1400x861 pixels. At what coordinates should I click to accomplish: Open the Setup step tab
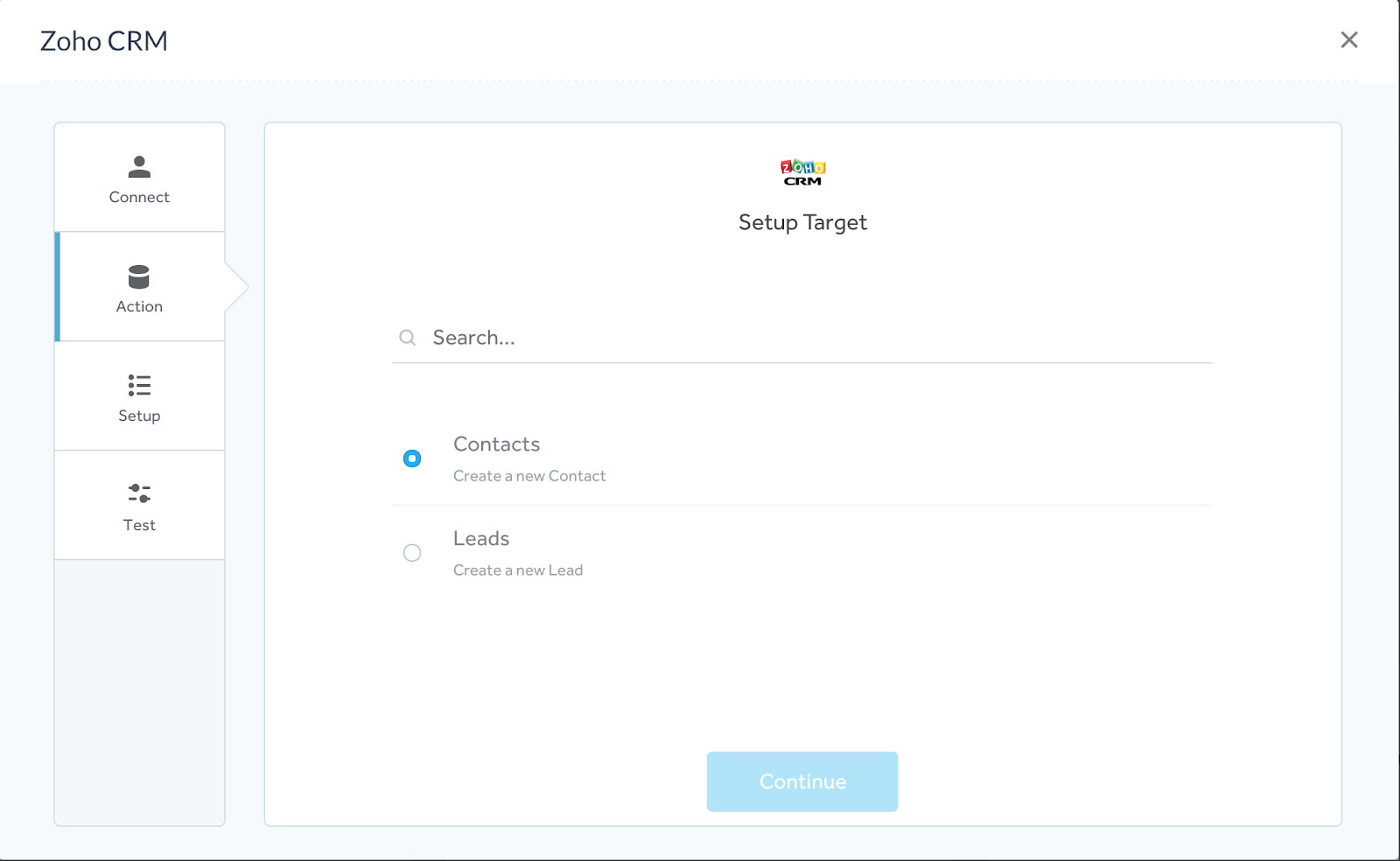point(139,396)
